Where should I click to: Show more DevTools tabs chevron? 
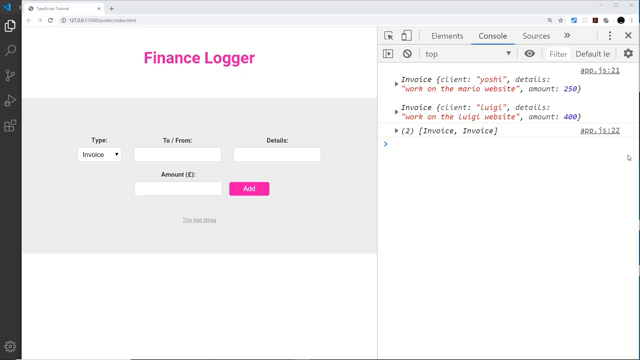coord(567,36)
